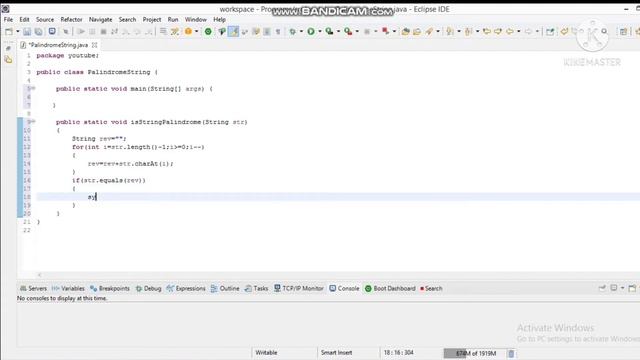Image resolution: width=640 pixels, height=360 pixels.
Task: Switch to the Variables view tab
Action: pyautogui.click(x=69, y=289)
